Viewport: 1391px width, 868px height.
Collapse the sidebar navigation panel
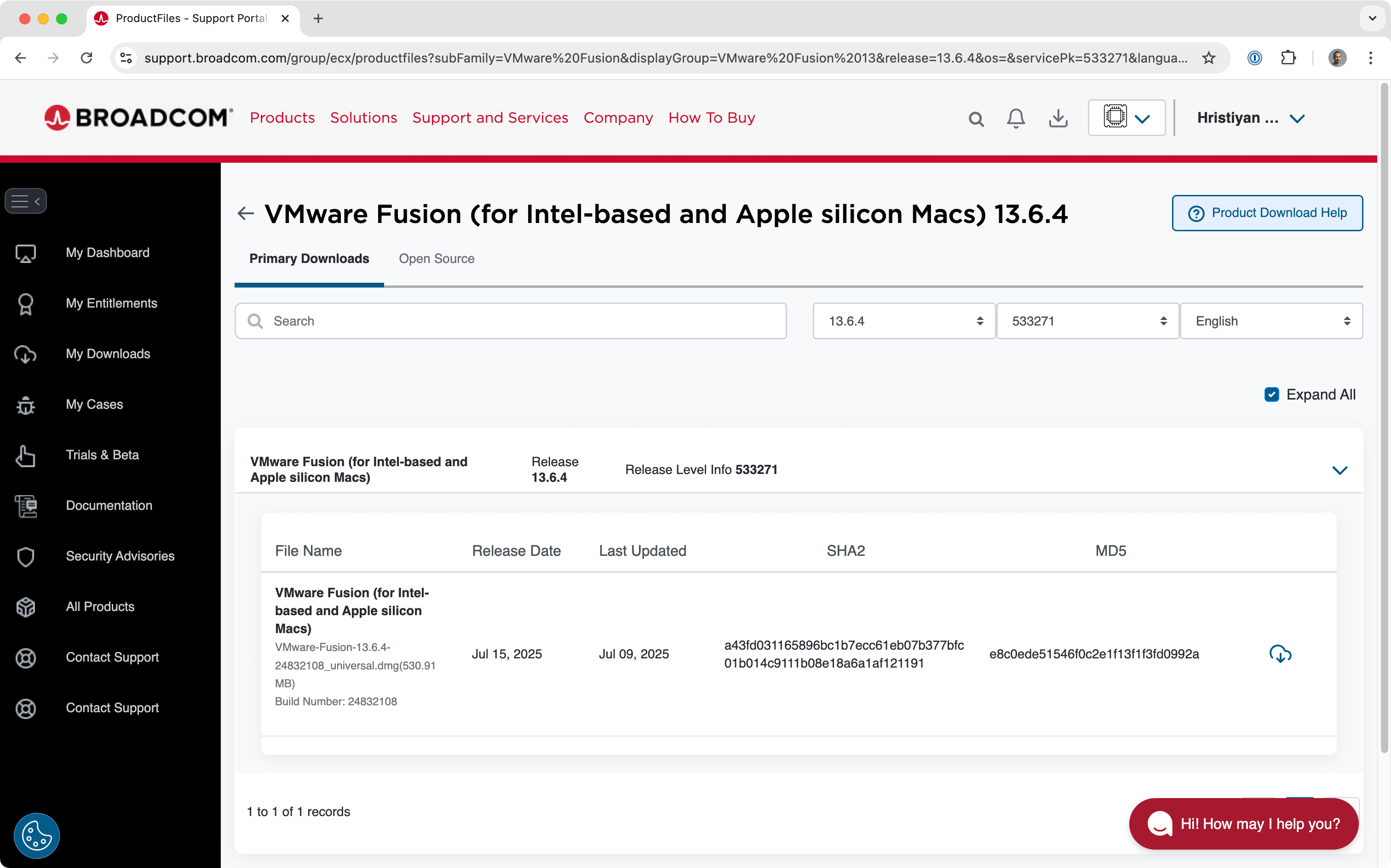coord(26,200)
